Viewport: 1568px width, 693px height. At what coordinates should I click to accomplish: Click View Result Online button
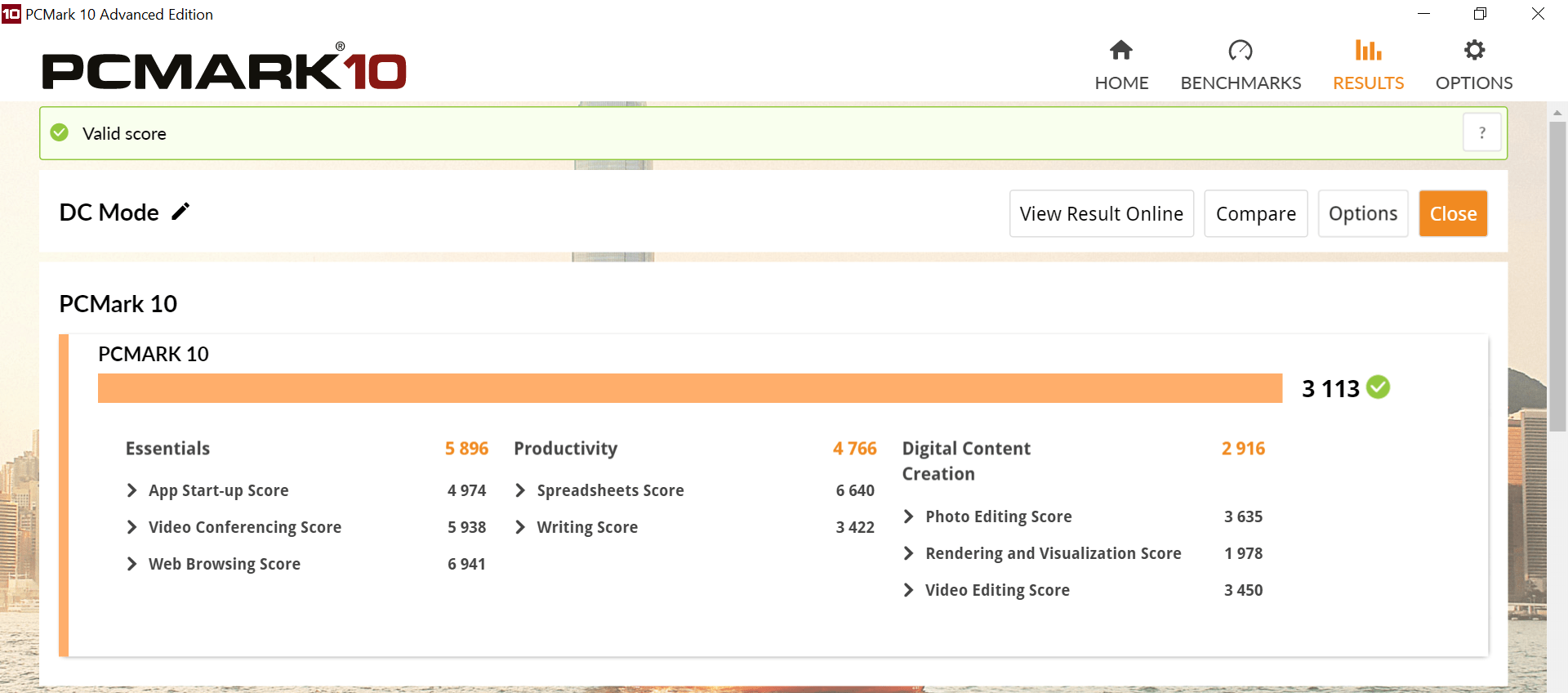pyautogui.click(x=1102, y=213)
